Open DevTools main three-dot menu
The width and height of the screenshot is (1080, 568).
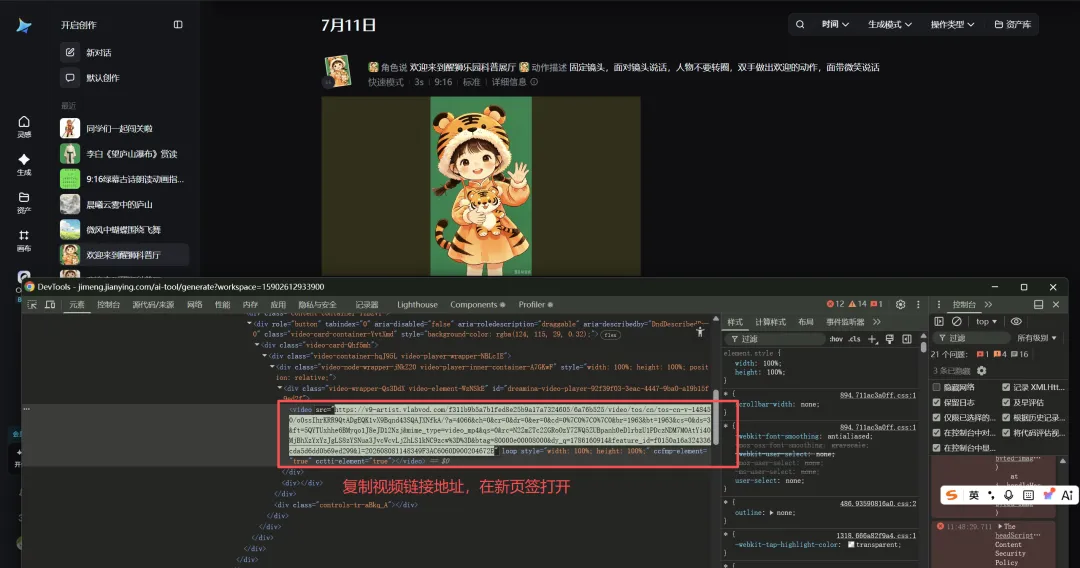[x=918, y=304]
